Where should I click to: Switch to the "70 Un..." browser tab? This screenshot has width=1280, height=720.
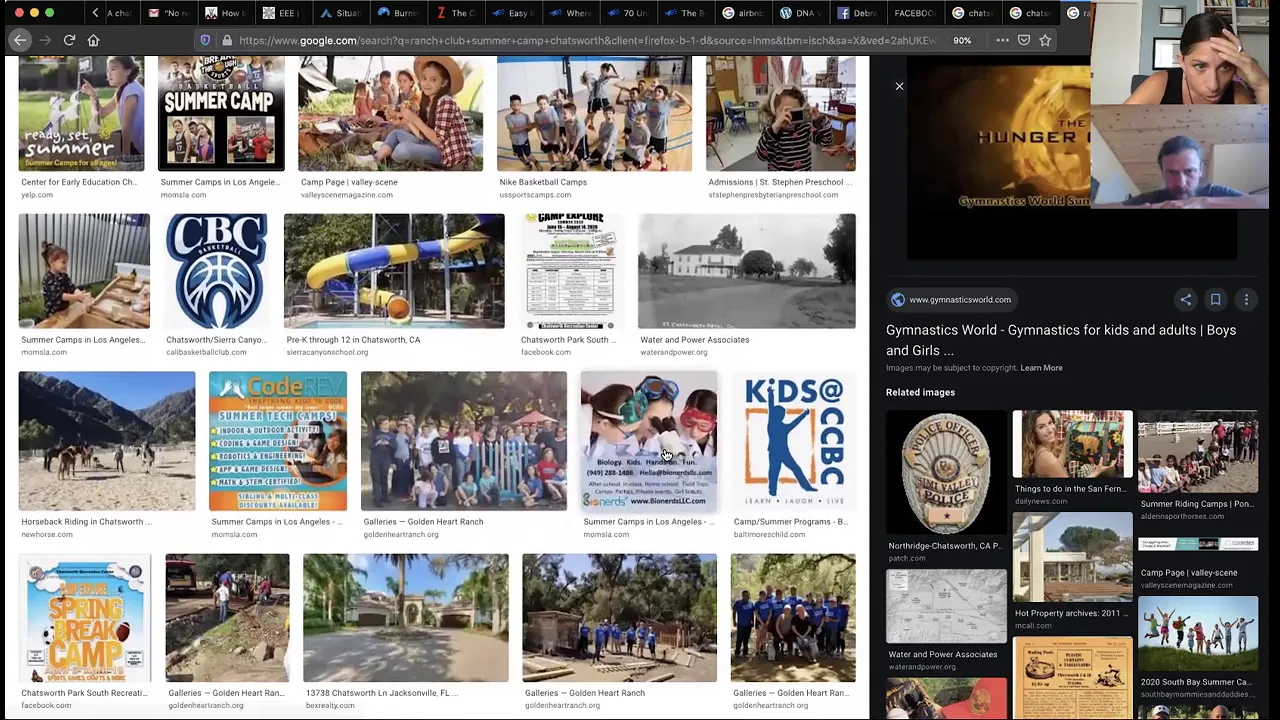point(628,13)
